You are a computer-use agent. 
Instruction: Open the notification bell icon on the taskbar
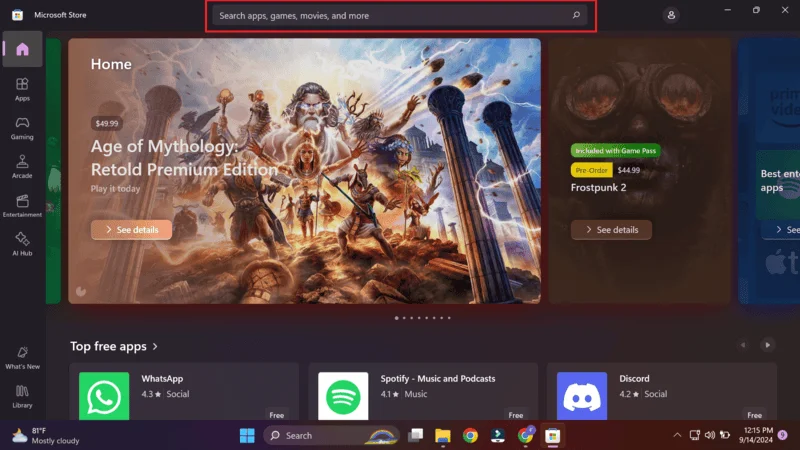click(x=783, y=435)
